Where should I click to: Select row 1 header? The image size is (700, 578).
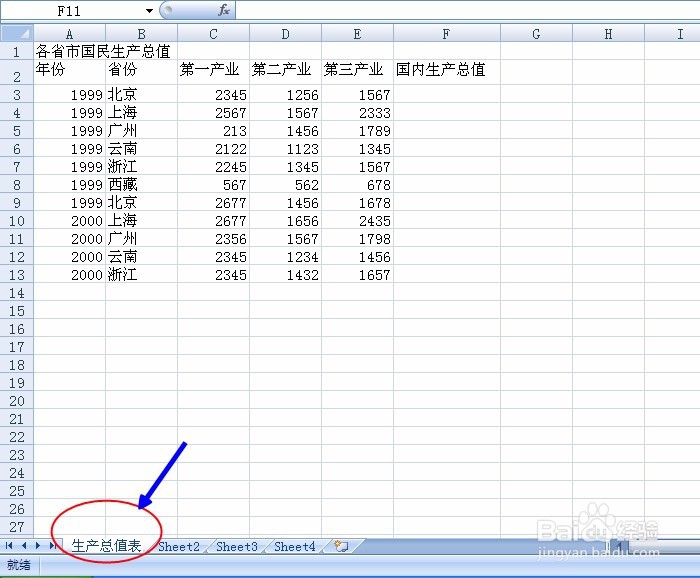tap(17, 52)
